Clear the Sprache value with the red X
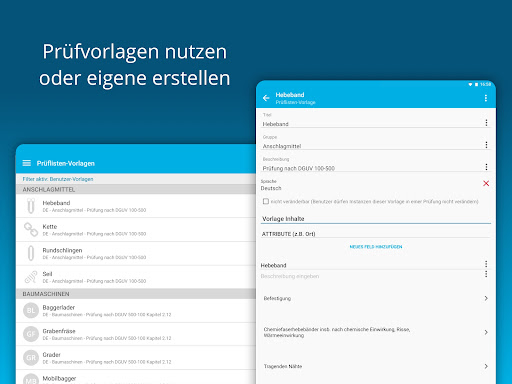This screenshot has height=384, width=512. 486,183
